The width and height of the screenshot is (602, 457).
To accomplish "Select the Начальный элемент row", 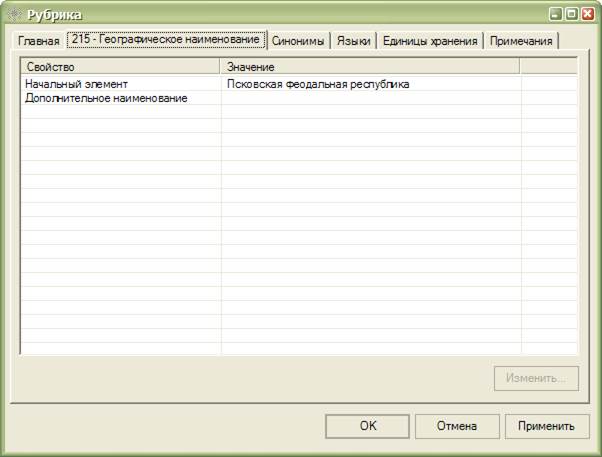I will click(x=120, y=84).
